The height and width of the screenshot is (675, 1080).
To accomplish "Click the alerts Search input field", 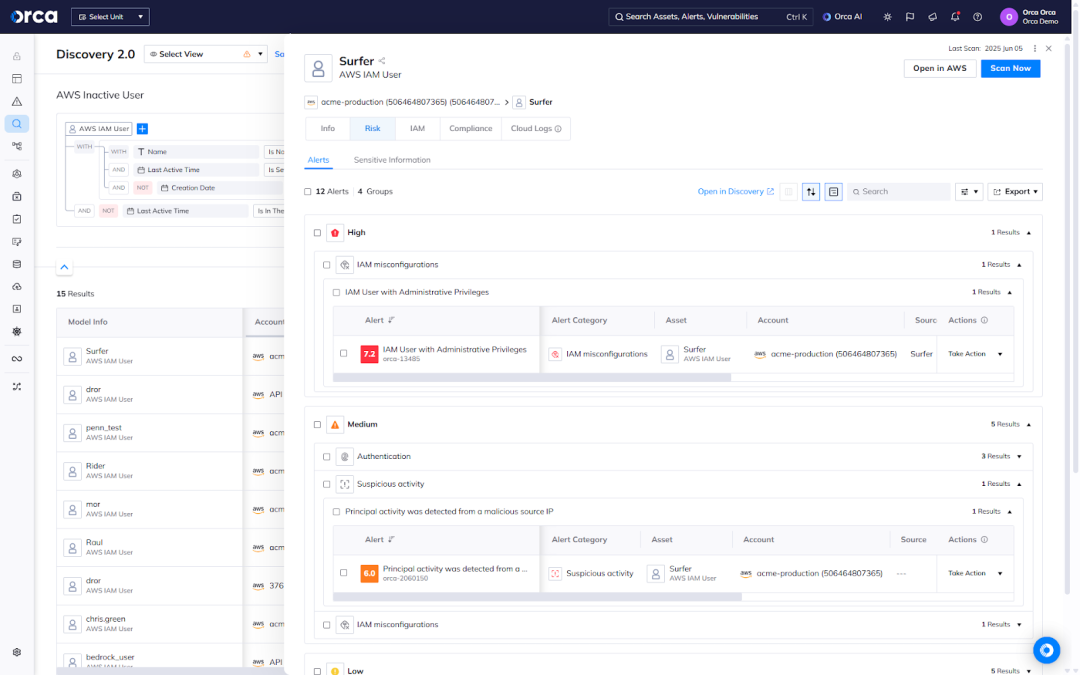I will pos(898,191).
